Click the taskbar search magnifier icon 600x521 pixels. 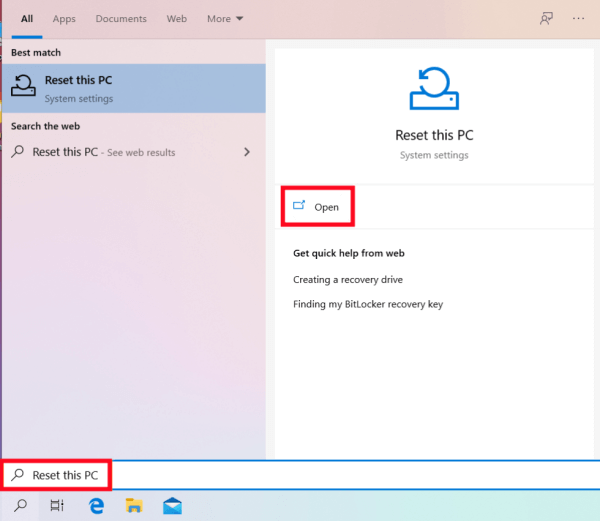point(20,505)
